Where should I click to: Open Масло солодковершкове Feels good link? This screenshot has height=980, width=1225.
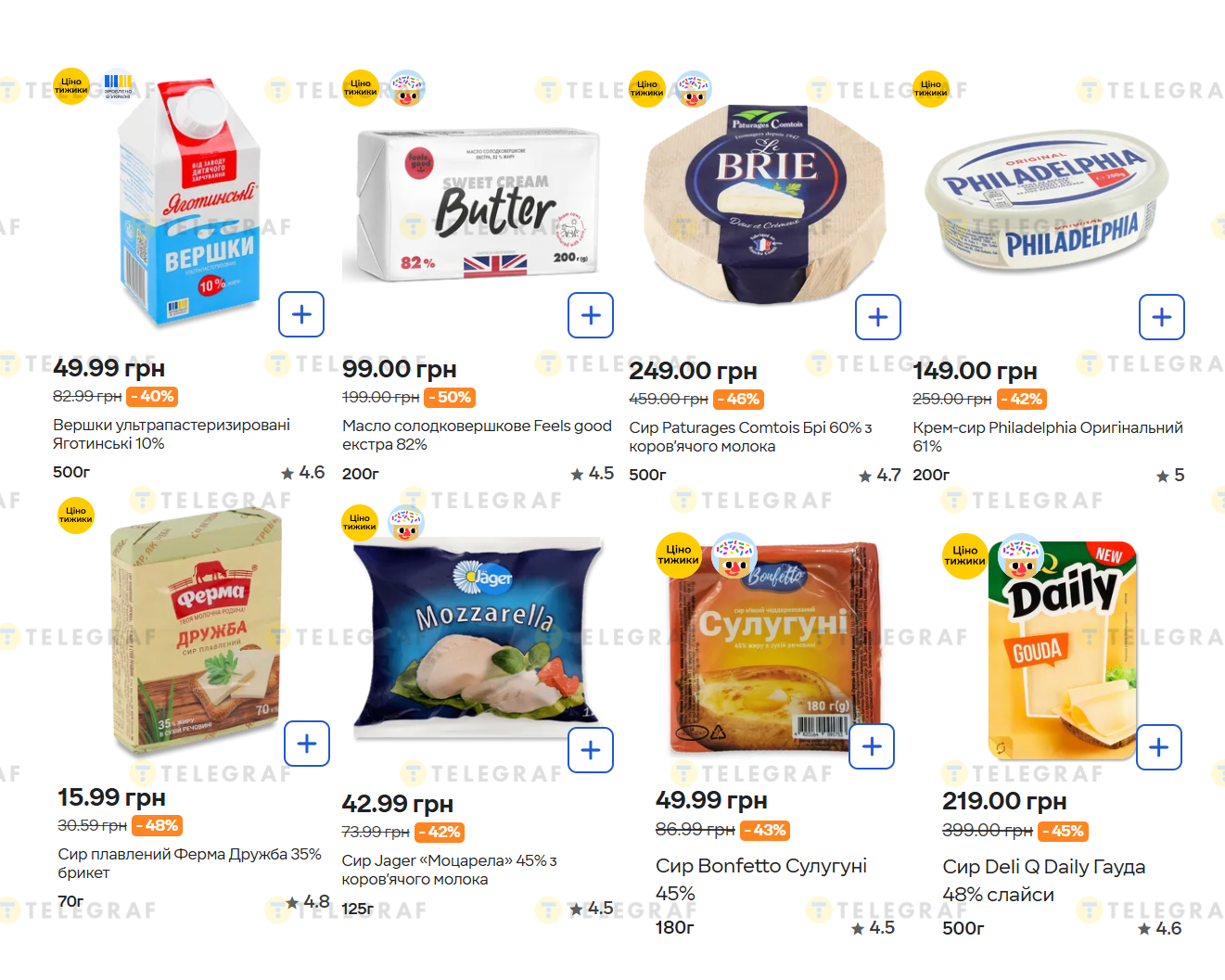point(476,435)
